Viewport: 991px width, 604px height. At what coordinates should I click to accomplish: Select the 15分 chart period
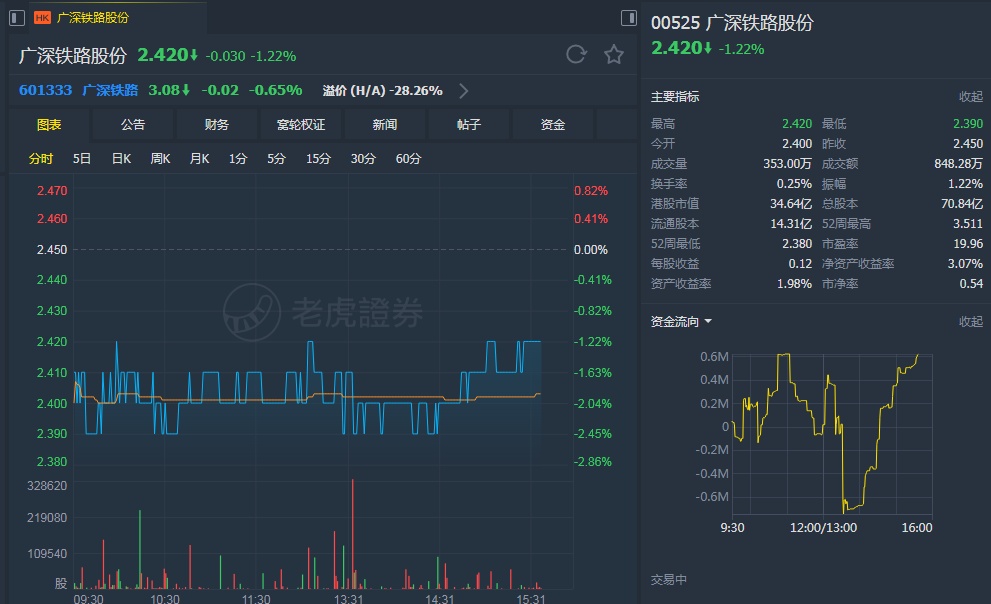pyautogui.click(x=319, y=159)
